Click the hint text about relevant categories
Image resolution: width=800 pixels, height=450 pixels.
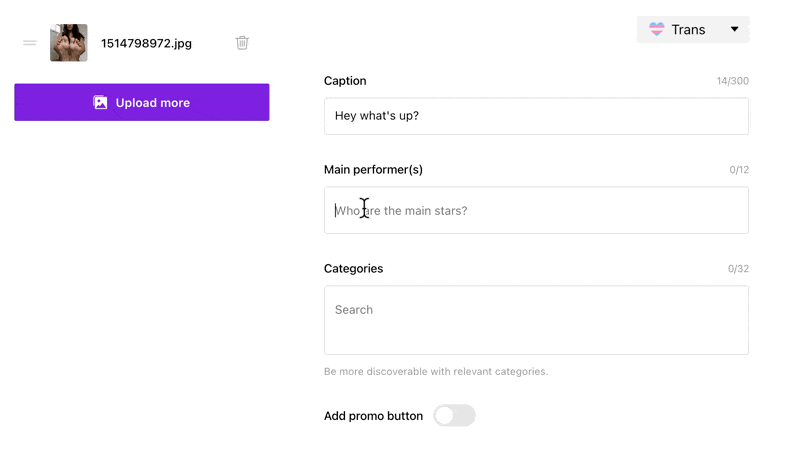click(436, 371)
